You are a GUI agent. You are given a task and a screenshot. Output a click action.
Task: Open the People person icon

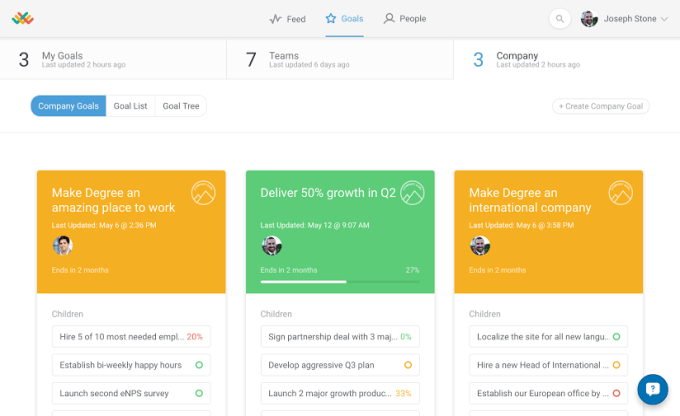(389, 18)
